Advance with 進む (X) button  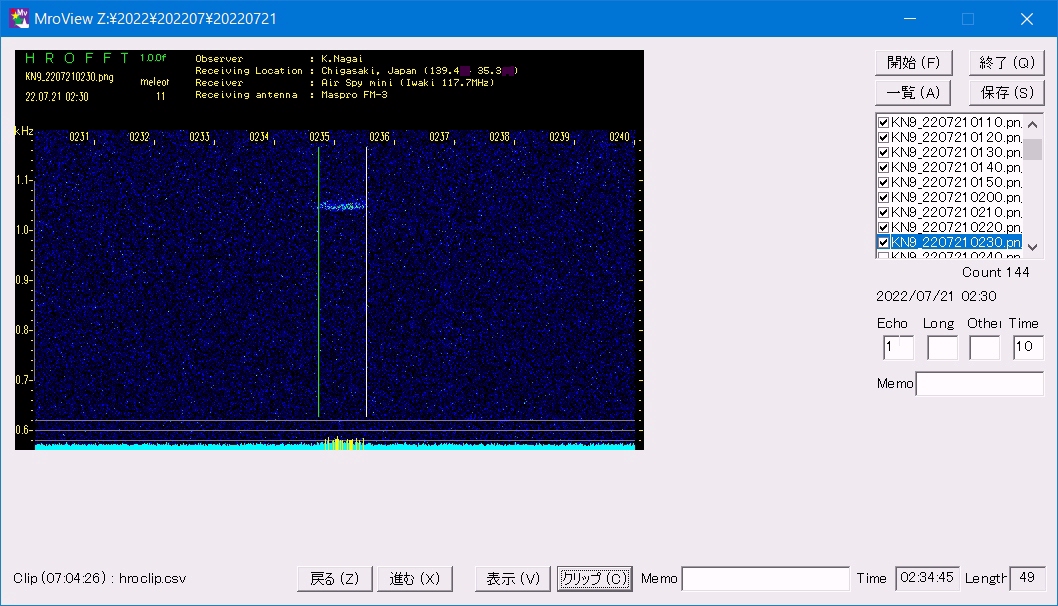414,578
